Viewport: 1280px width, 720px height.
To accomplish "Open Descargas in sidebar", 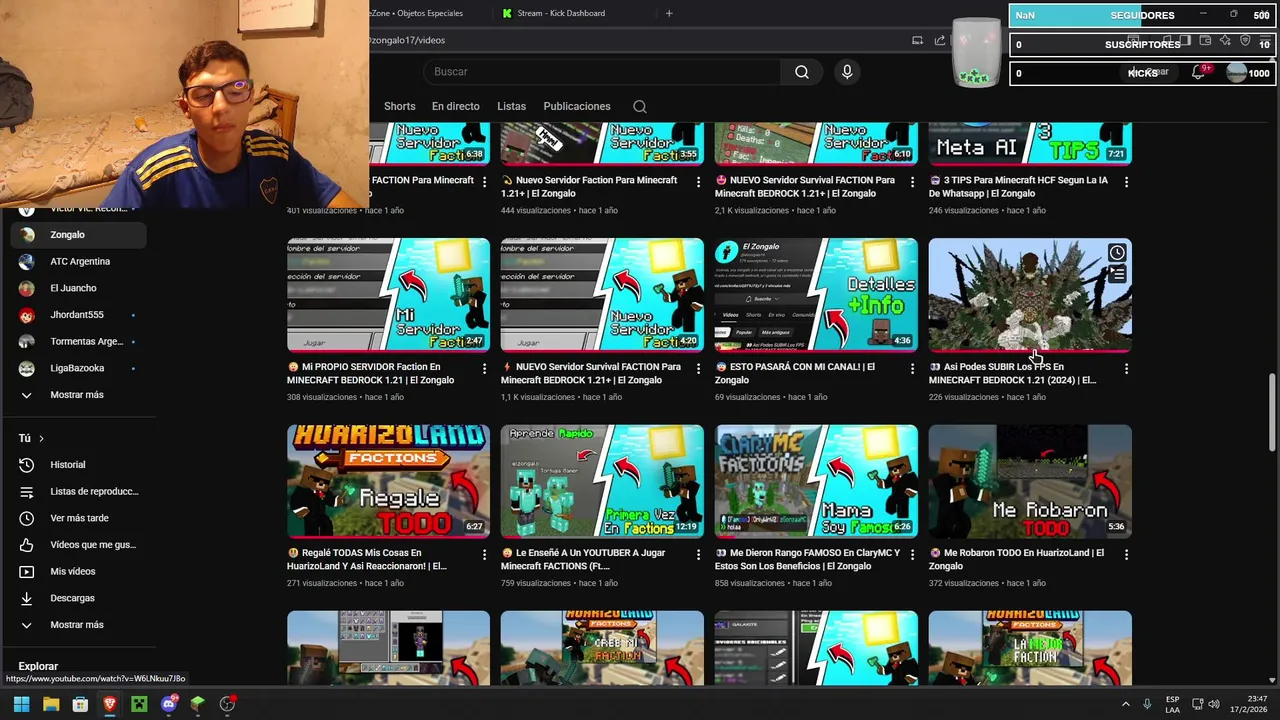I will point(78,598).
